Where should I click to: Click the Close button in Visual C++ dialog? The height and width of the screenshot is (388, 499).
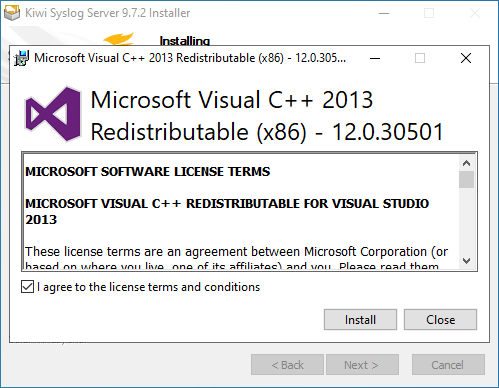tap(440, 320)
